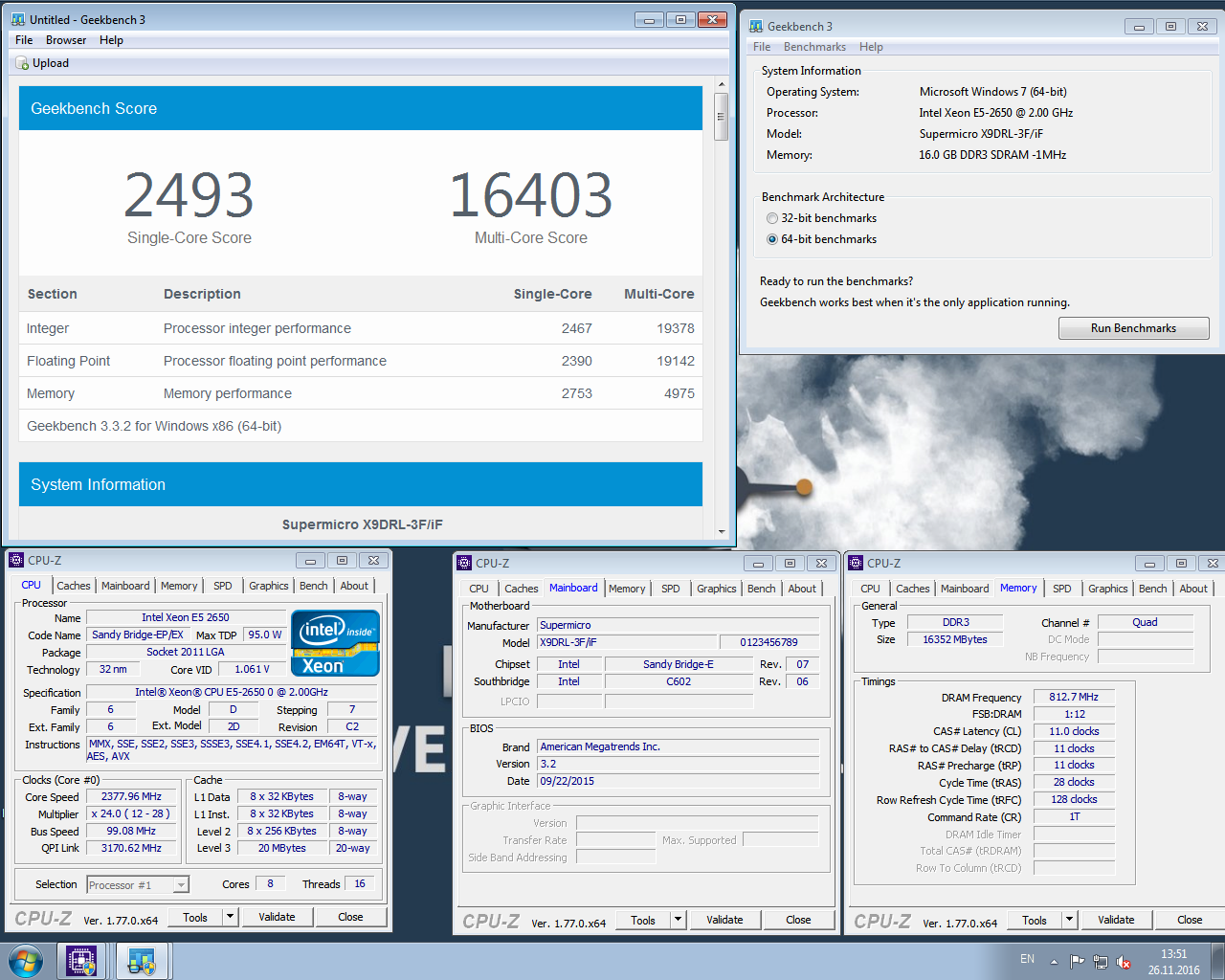1225x980 pixels.
Task: Open Tools dropdown arrow in Memory window
Action: [1069, 920]
